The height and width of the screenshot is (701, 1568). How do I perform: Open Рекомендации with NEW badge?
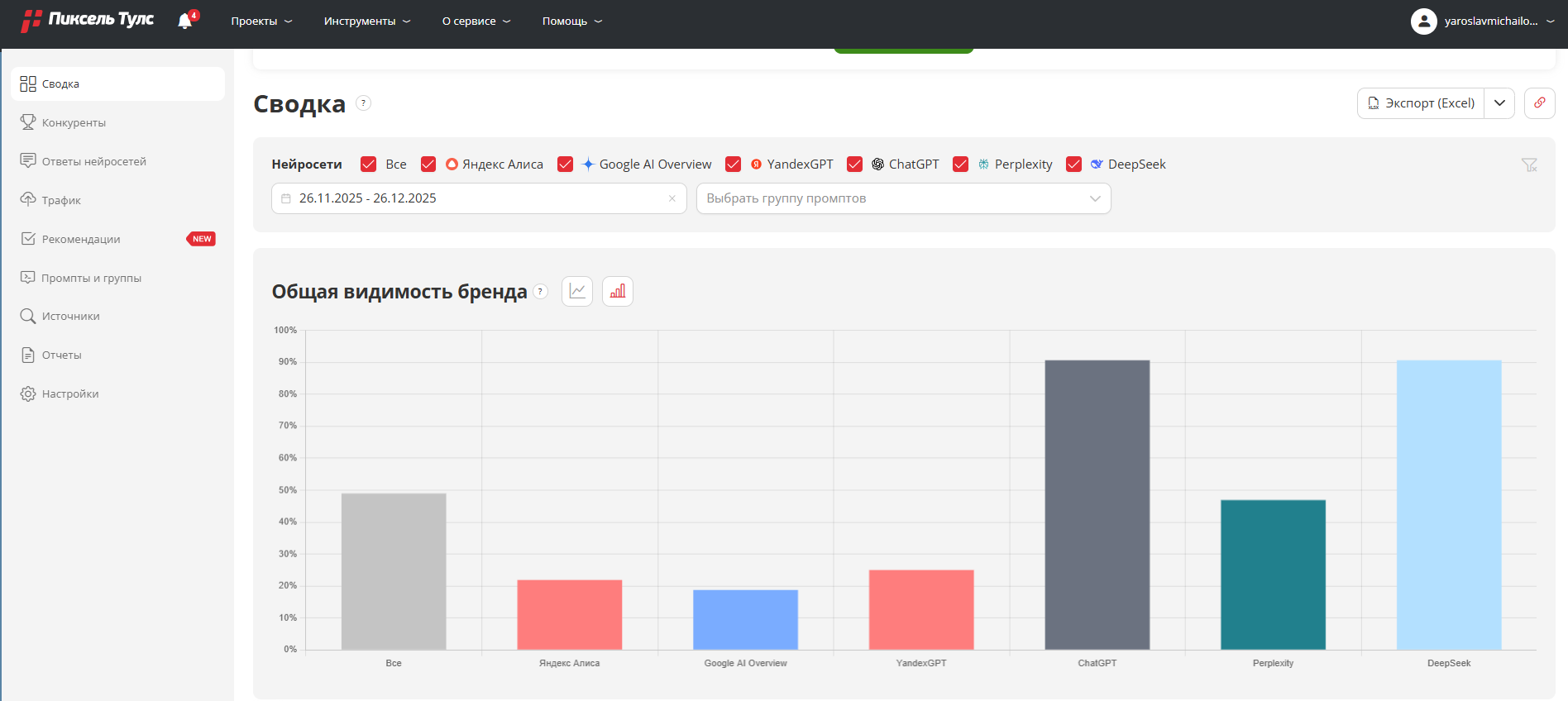pyautogui.click(x=81, y=239)
